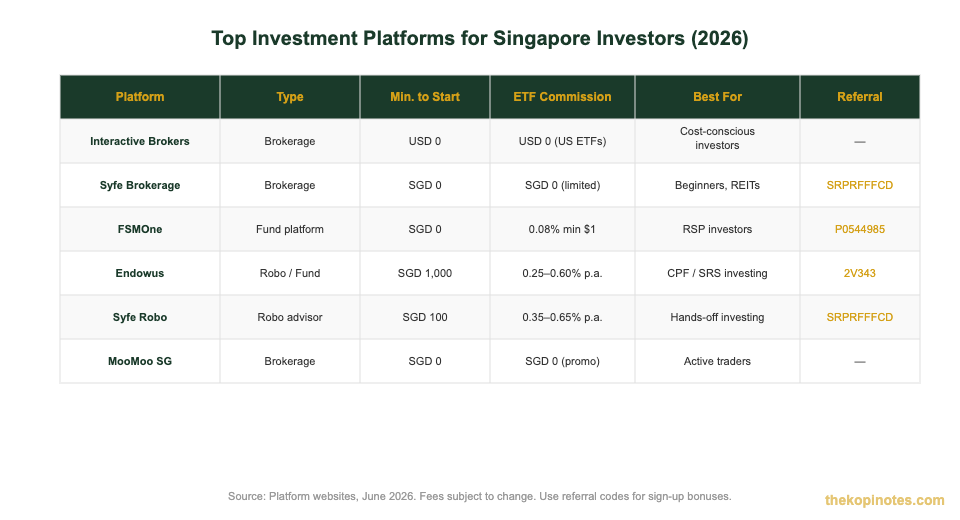Screen dimensions: 960x520
Task: Click 'Brokerage' type in MooMoo SG row
Action: (x=290, y=361)
